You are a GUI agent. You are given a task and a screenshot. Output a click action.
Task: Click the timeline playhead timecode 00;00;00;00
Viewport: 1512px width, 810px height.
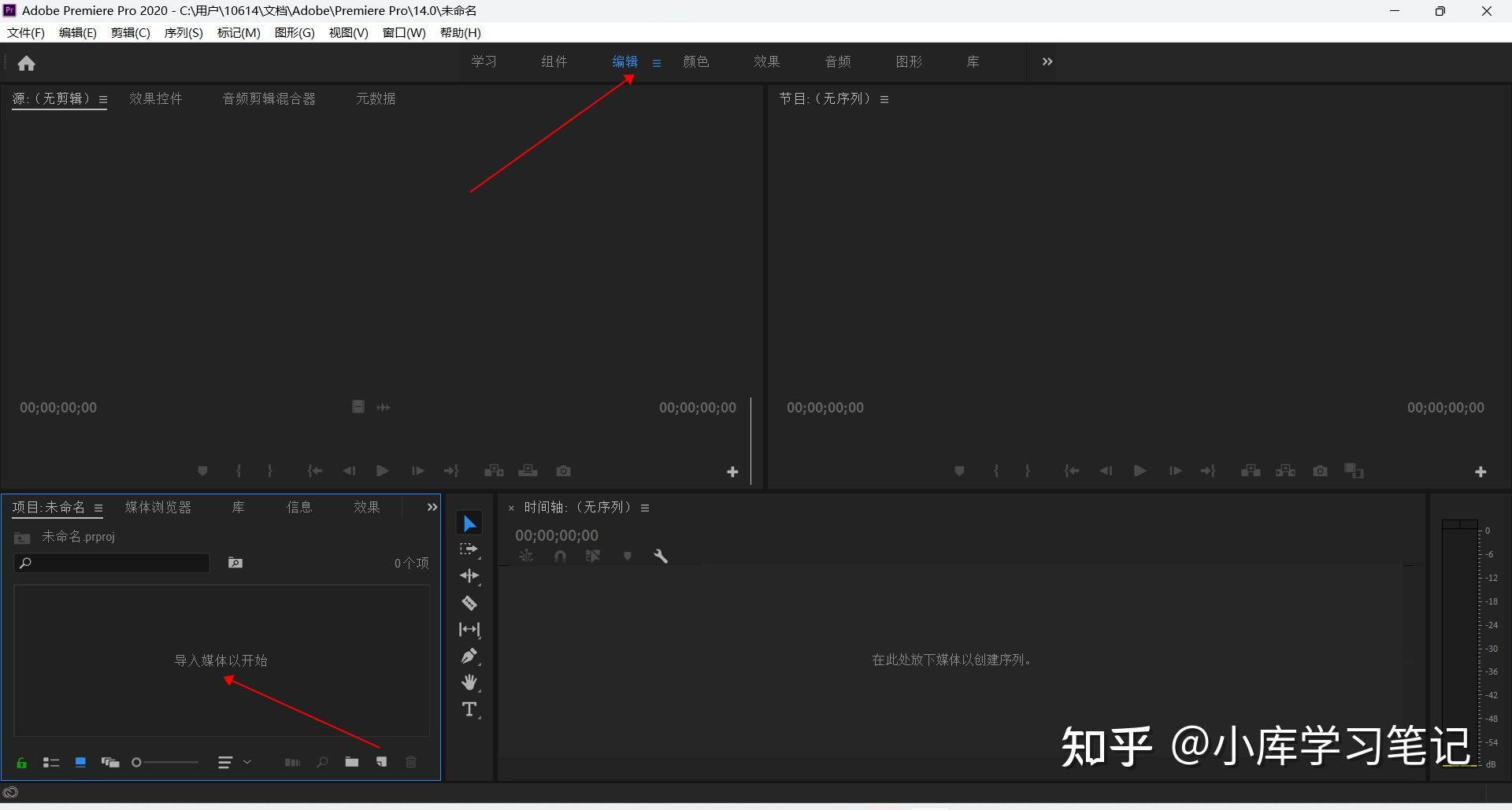tap(557, 535)
